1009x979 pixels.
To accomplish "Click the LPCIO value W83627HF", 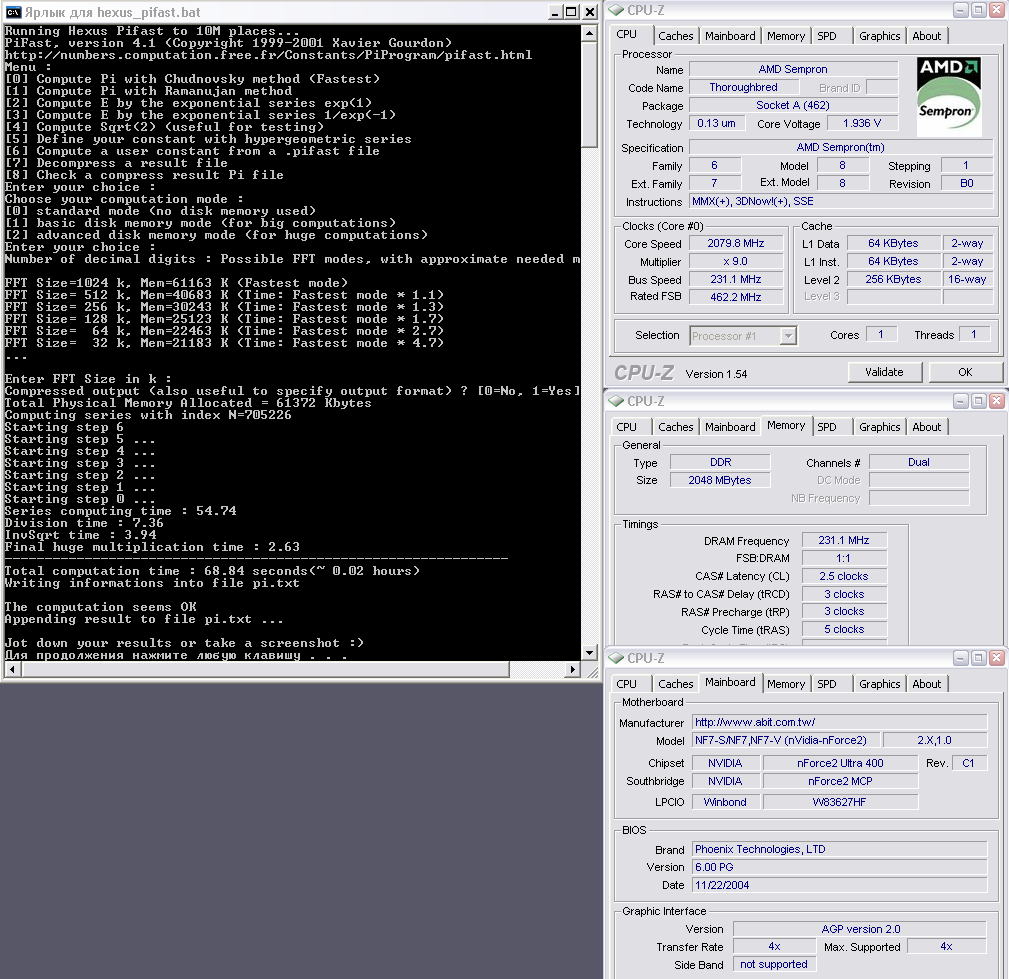I will (840, 802).
